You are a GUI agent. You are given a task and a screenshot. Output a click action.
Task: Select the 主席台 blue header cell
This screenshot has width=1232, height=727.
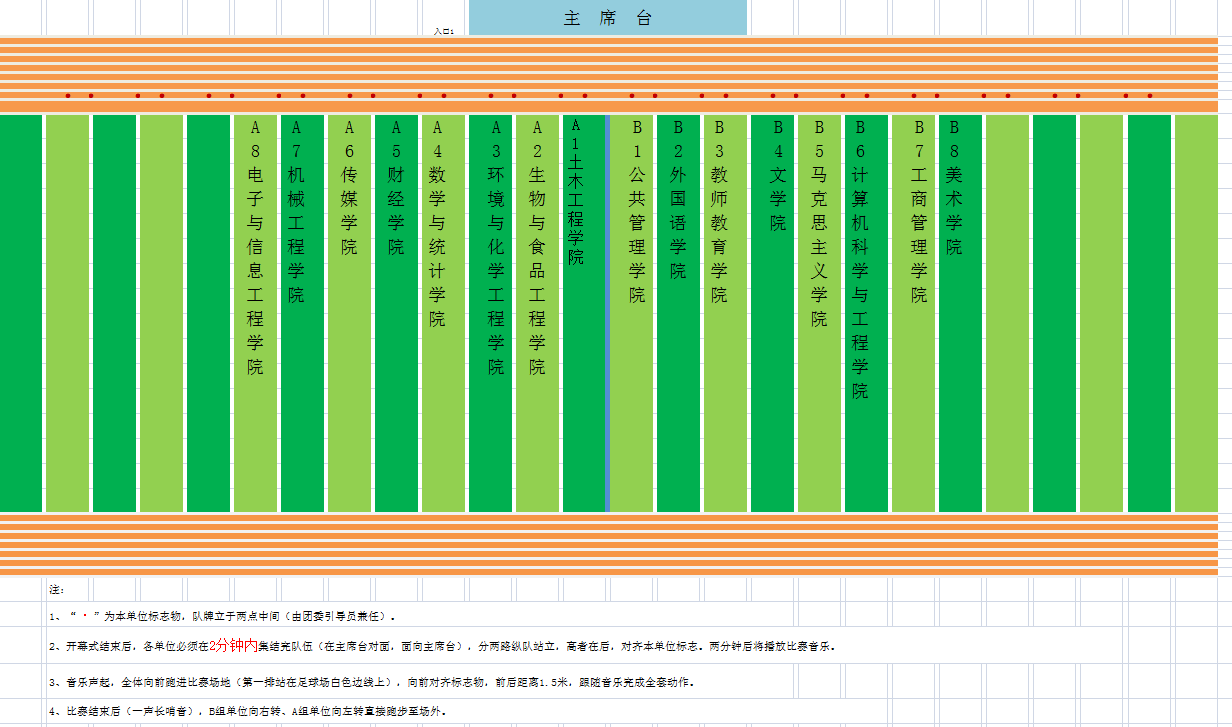tap(607, 18)
